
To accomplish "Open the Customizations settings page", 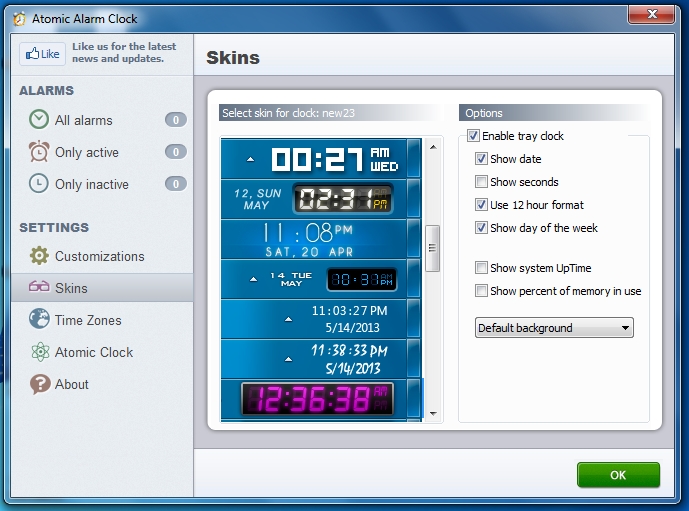I will point(102,256).
